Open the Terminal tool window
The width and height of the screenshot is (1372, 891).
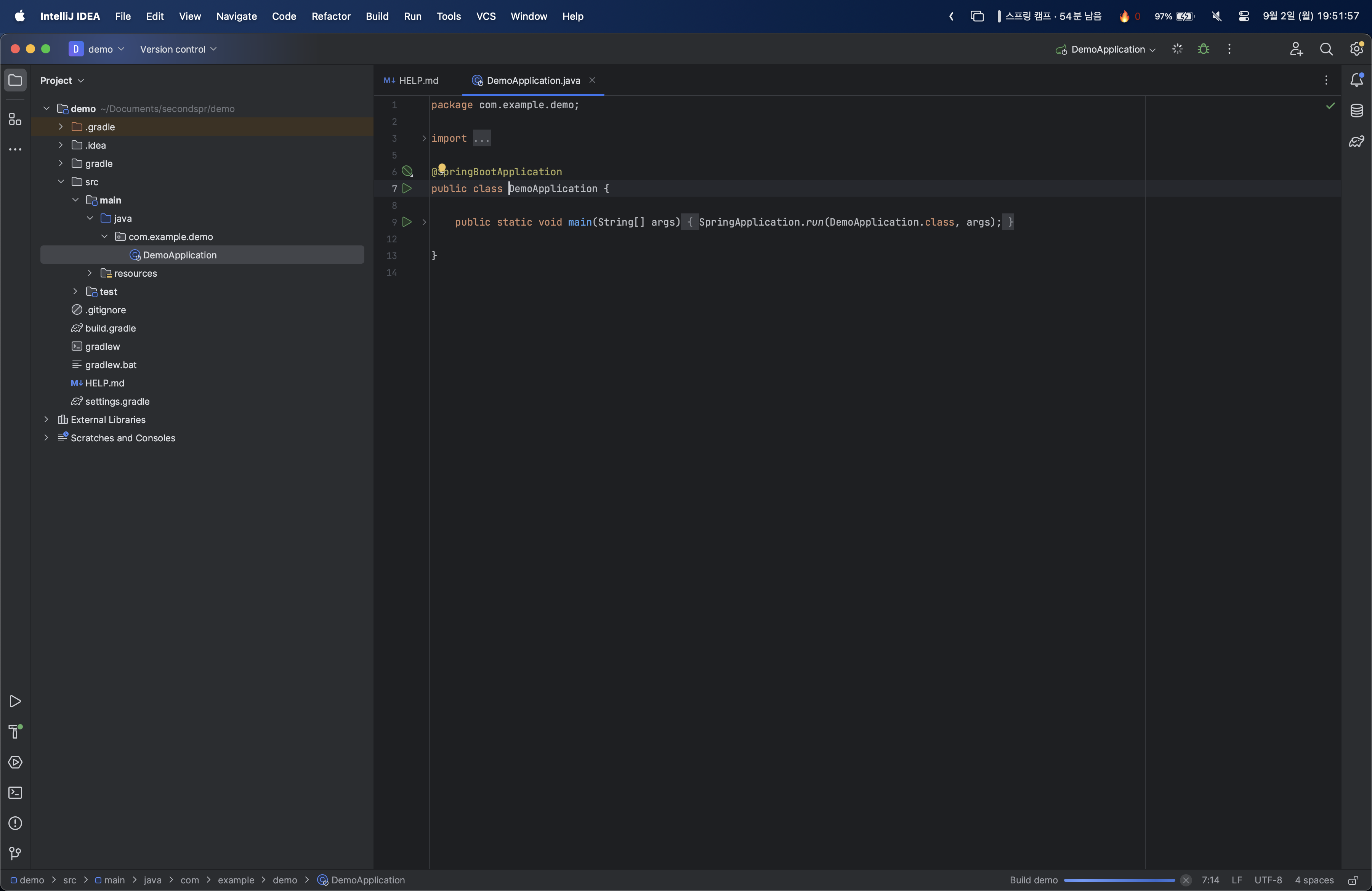pyautogui.click(x=15, y=793)
